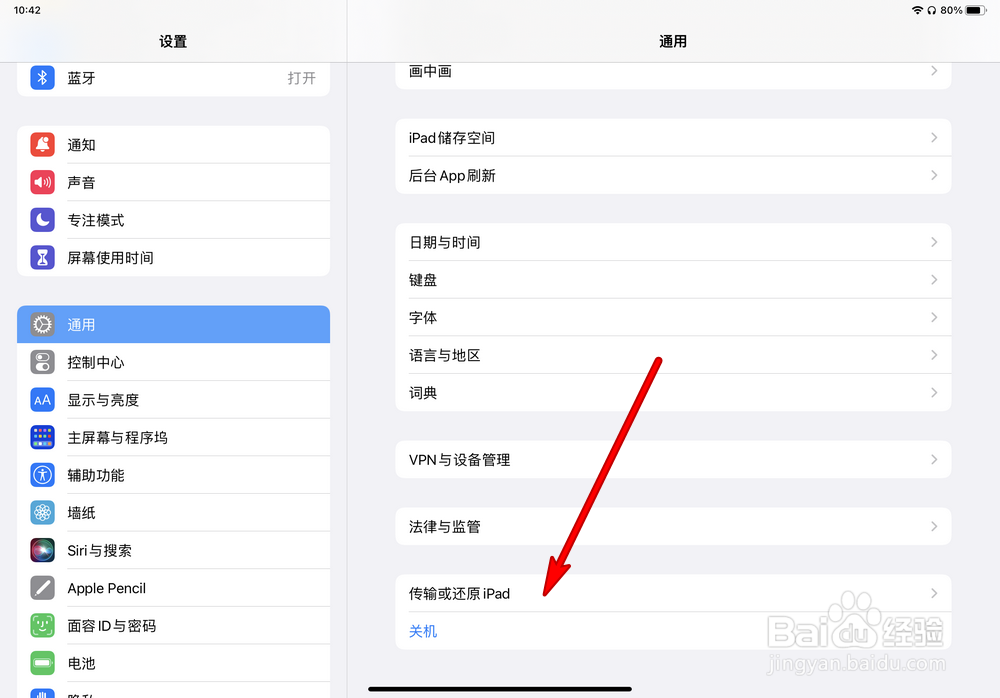1000x698 pixels.
Task: Expand 后台App刷新 row chevron
Action: (934, 175)
